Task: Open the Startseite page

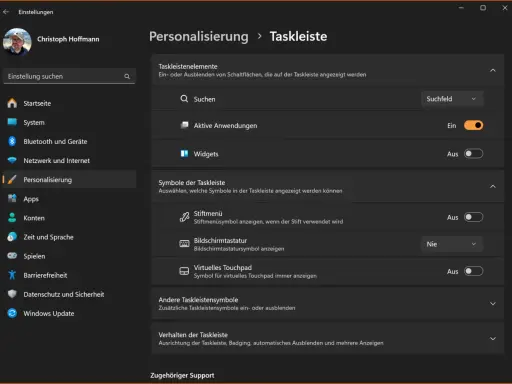Action: pos(69,103)
